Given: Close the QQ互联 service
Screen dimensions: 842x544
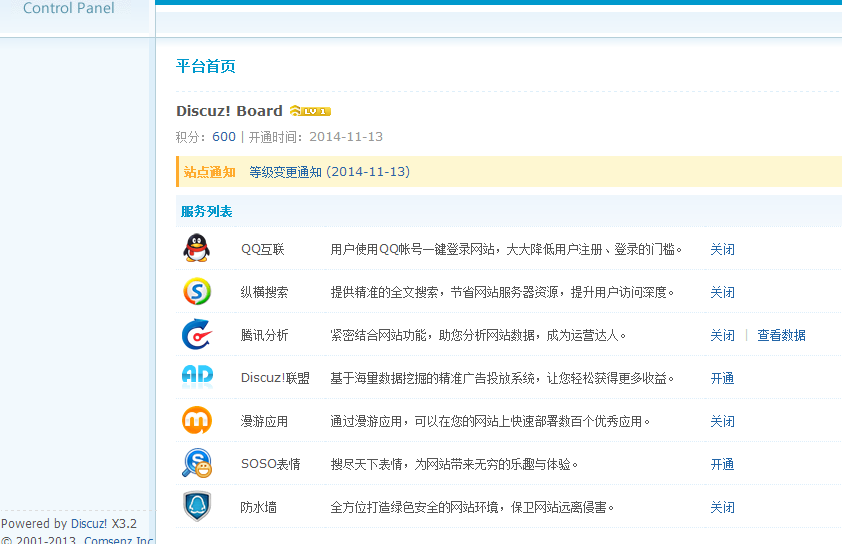Looking at the screenshot, I should [722, 249].
